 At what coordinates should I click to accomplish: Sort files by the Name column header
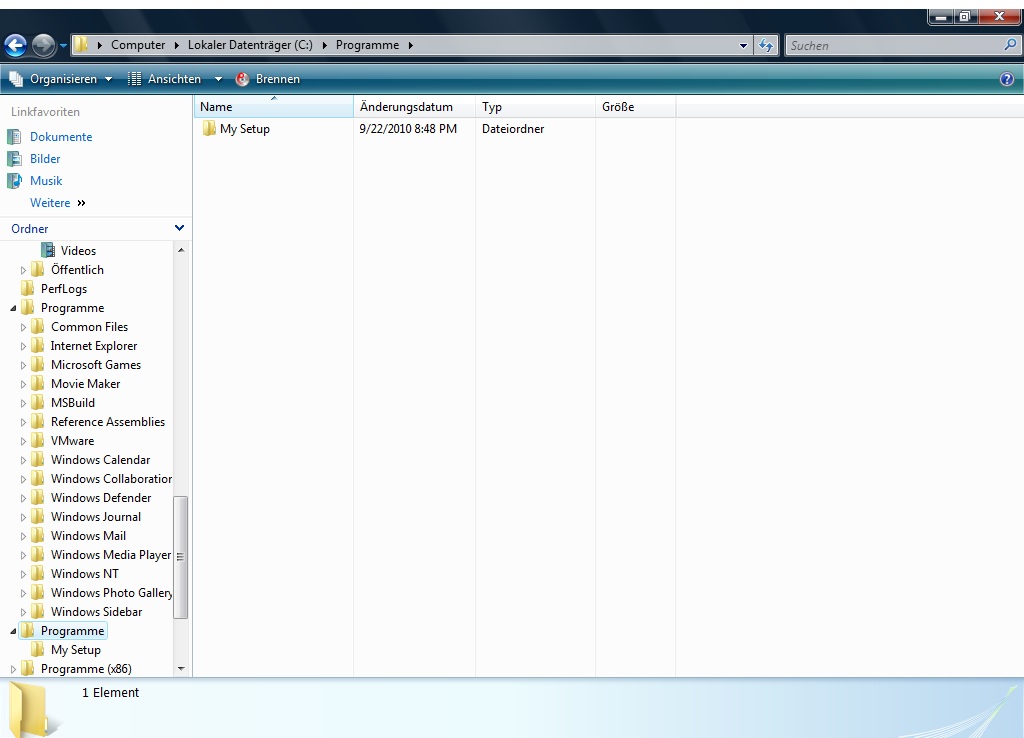point(274,106)
